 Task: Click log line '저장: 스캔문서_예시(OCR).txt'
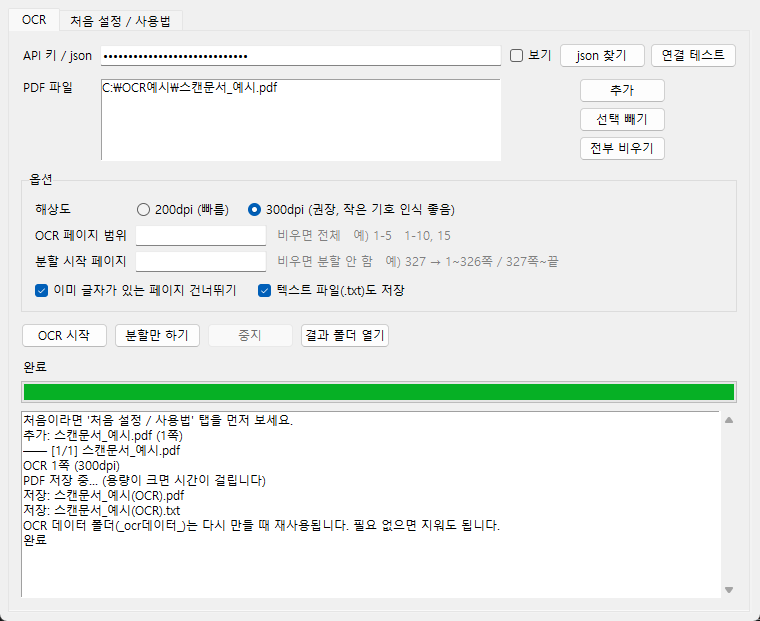[102, 510]
